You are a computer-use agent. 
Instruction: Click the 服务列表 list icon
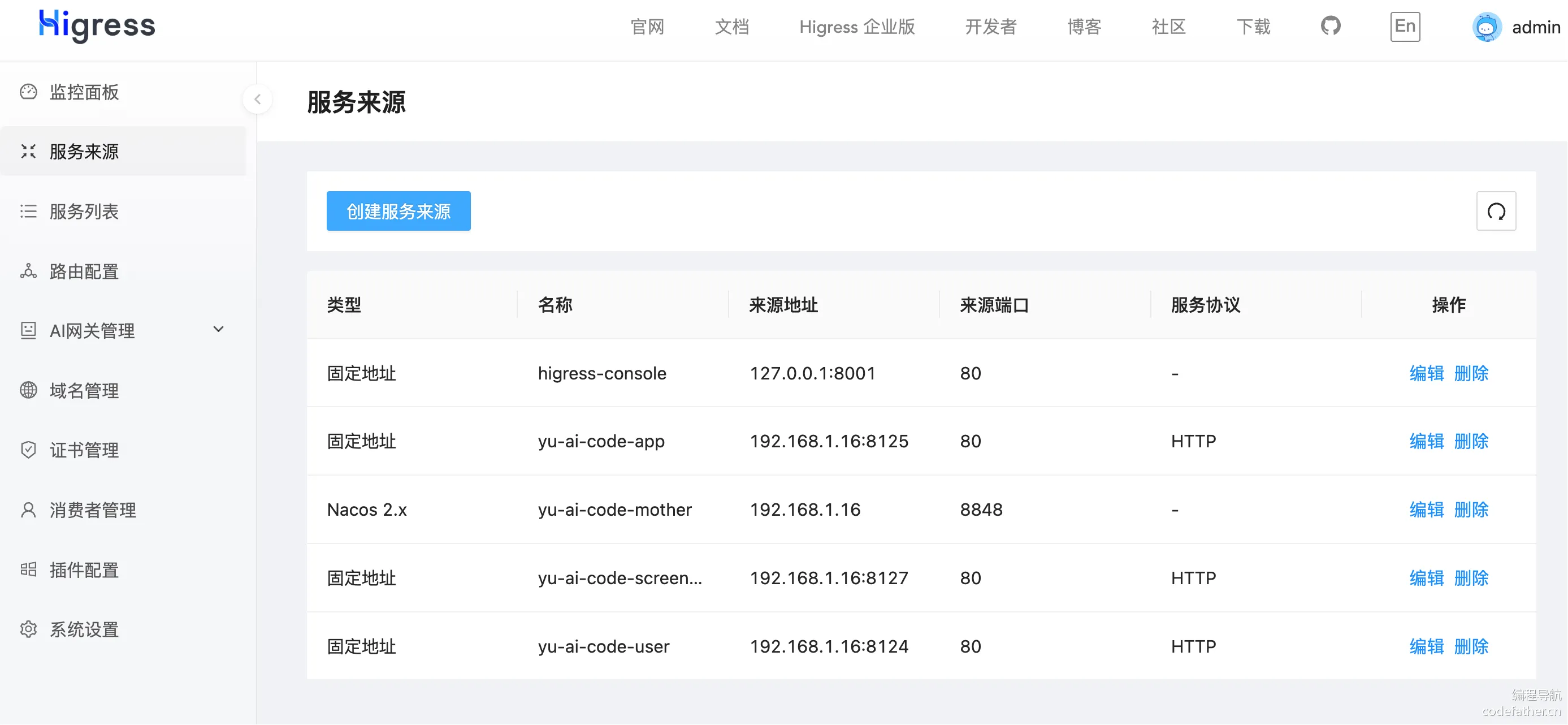pyautogui.click(x=29, y=212)
